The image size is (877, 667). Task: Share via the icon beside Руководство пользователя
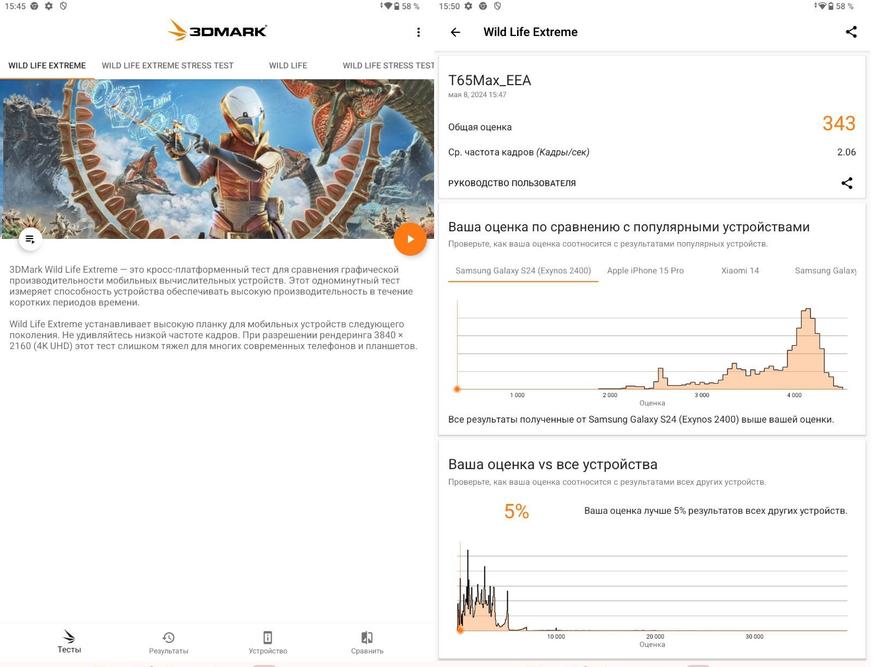pyautogui.click(x=847, y=183)
